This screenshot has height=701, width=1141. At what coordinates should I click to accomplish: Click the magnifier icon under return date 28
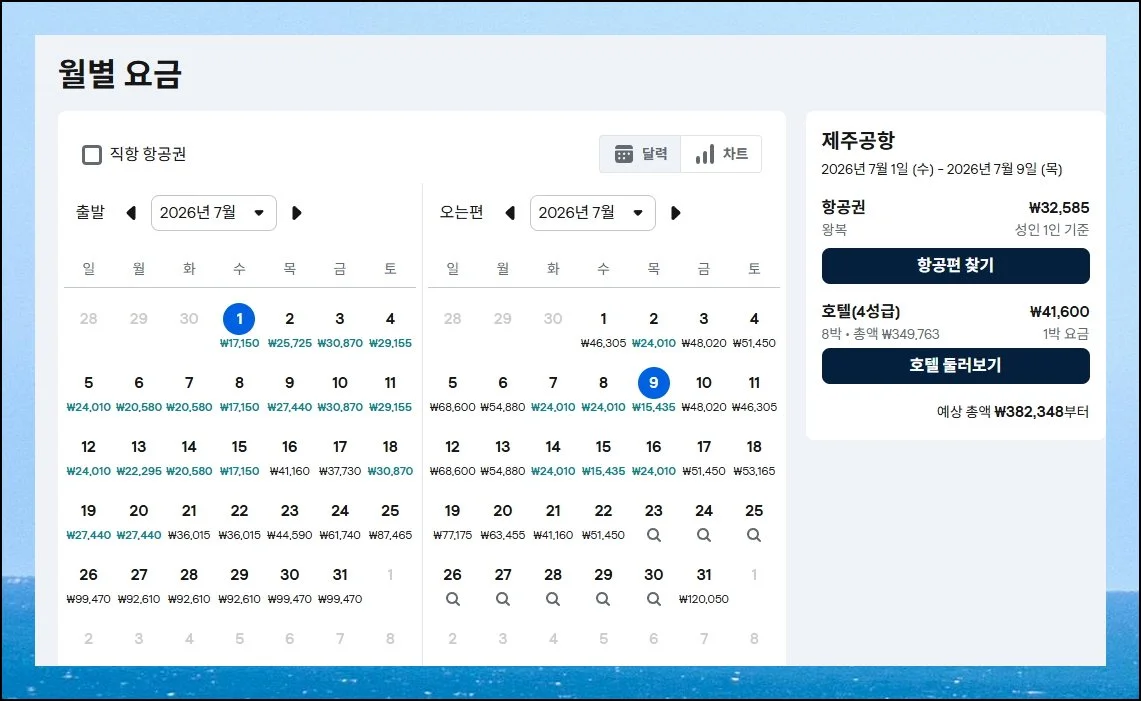pyautogui.click(x=553, y=599)
